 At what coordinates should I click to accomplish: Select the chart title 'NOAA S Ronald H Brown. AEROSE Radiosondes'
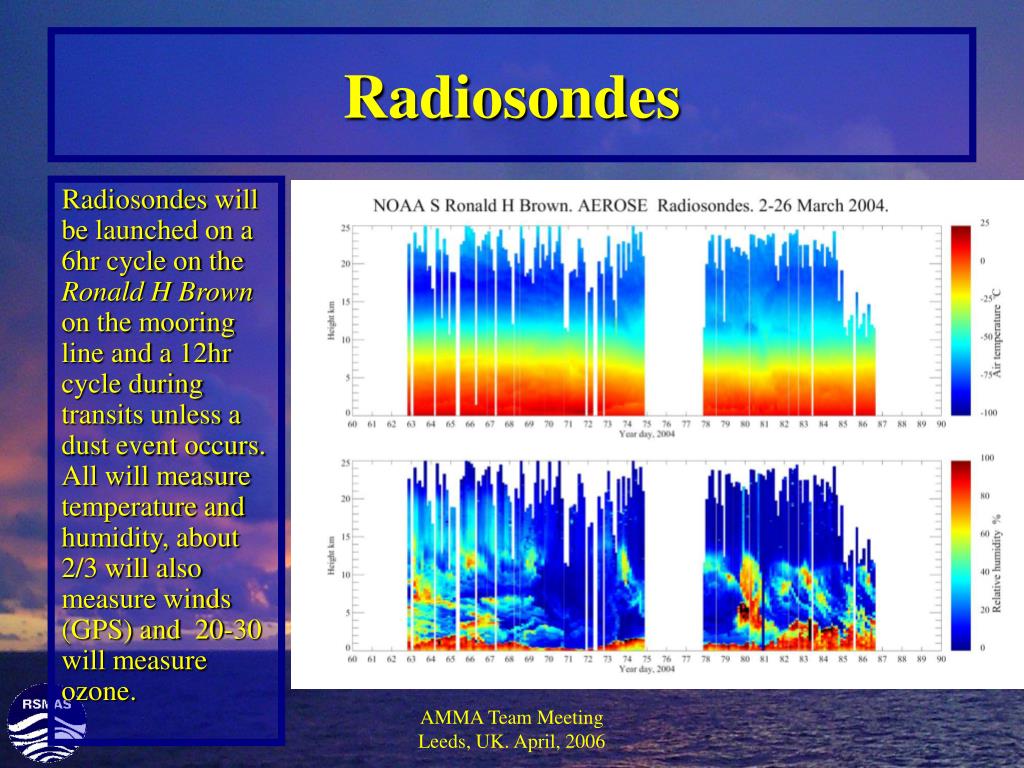click(630, 206)
